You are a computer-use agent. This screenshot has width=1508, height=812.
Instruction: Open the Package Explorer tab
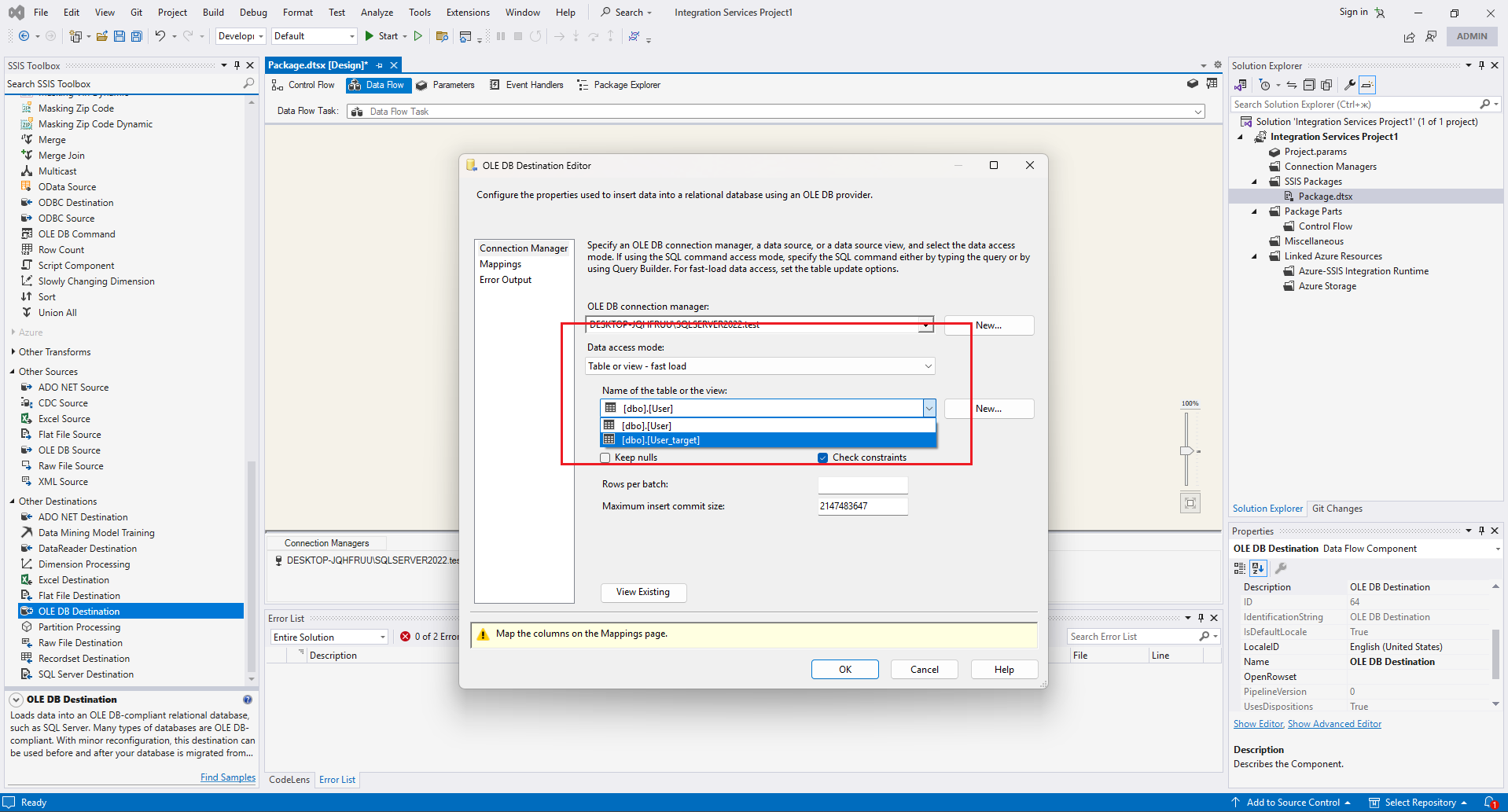pos(620,85)
